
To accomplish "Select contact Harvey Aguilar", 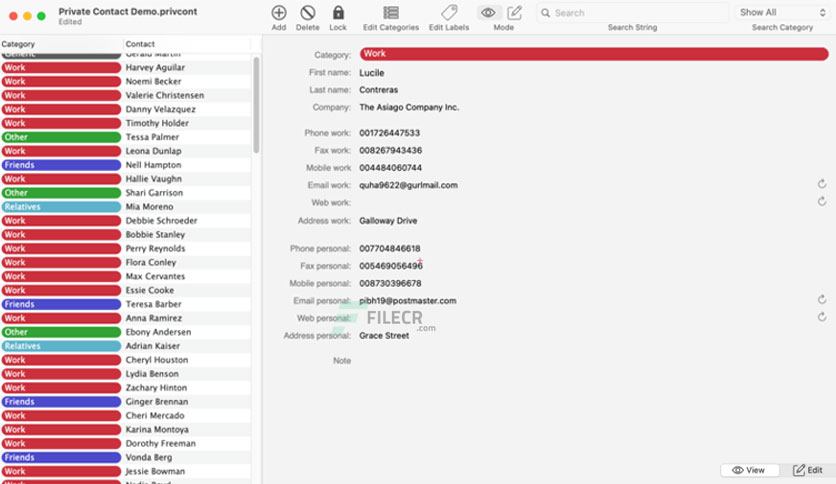I will pyautogui.click(x=155, y=68).
